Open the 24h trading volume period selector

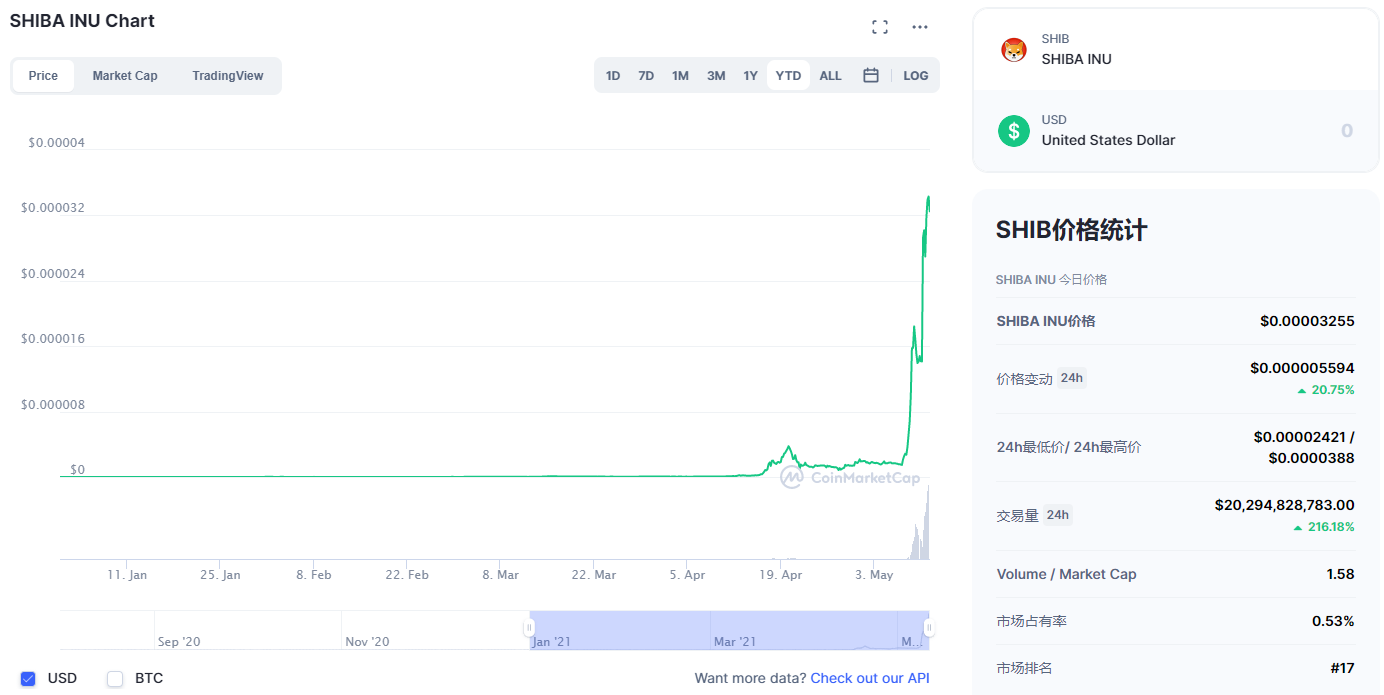coord(1057,515)
